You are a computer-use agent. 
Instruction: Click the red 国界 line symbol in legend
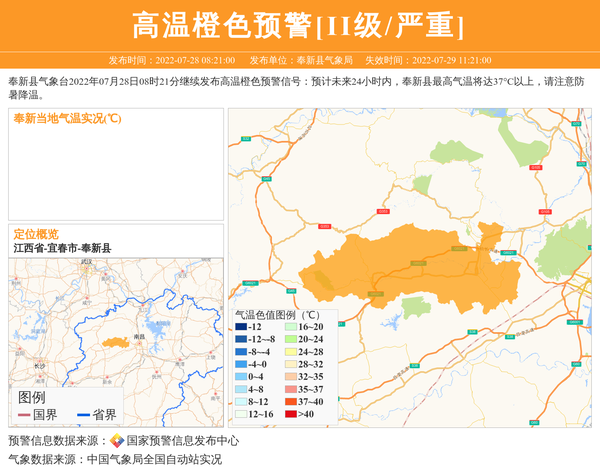(x=22, y=415)
